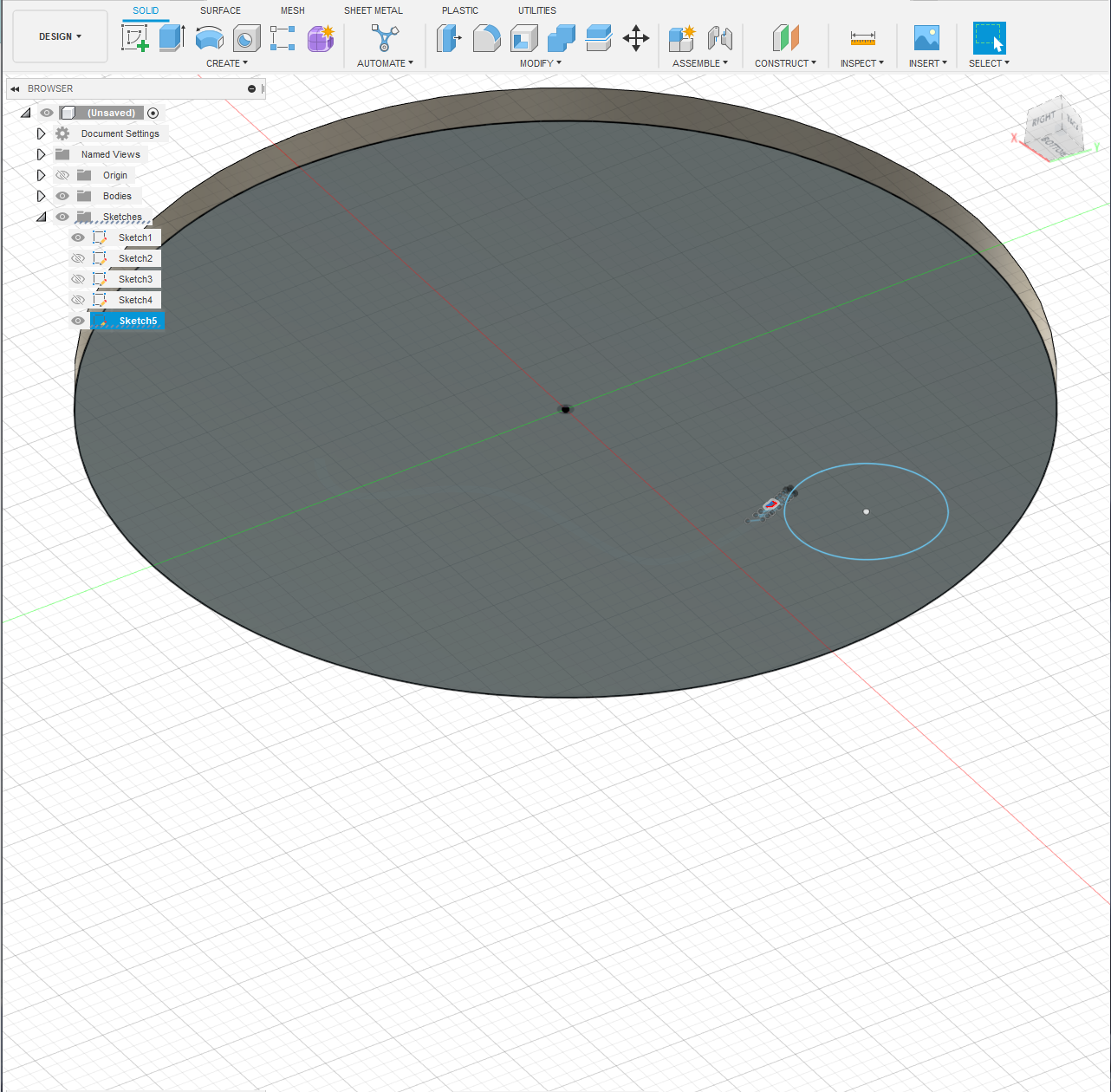Open the Measure tool under Inspect

click(861, 38)
